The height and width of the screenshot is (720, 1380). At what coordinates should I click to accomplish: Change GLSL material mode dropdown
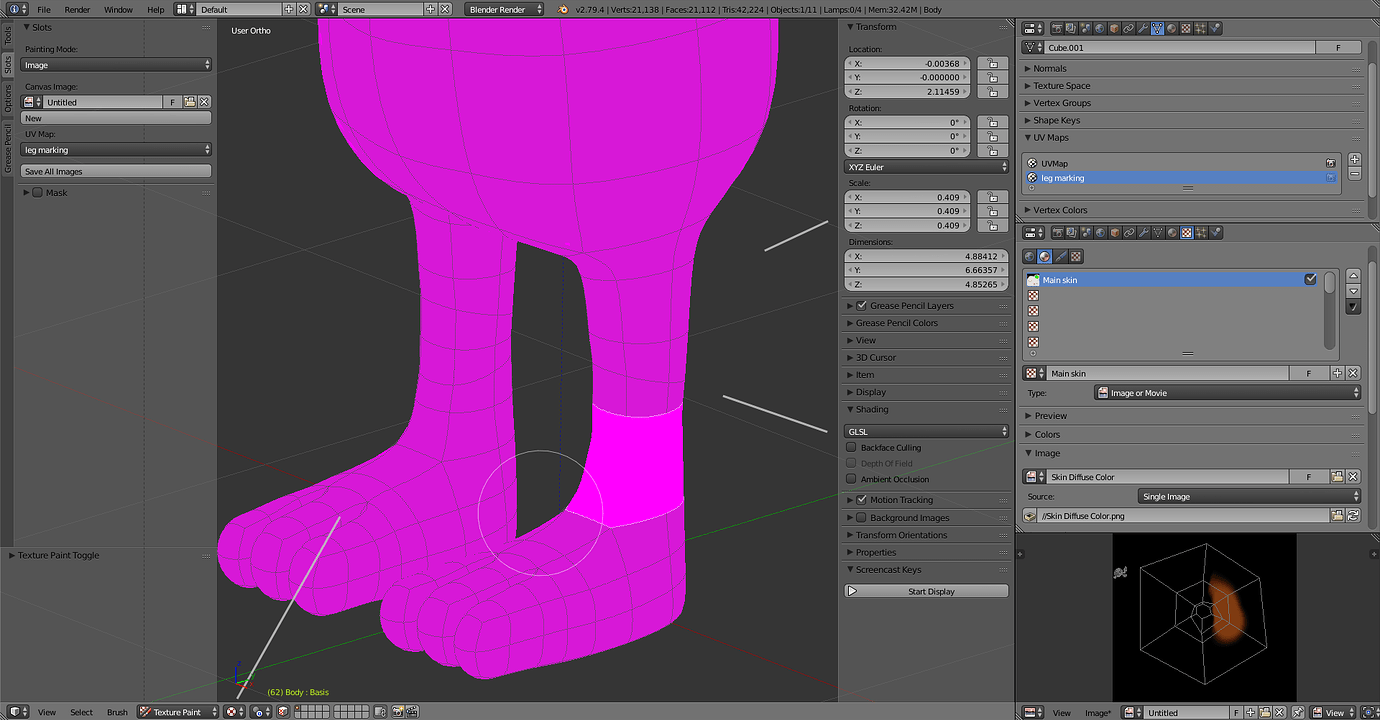[926, 432]
